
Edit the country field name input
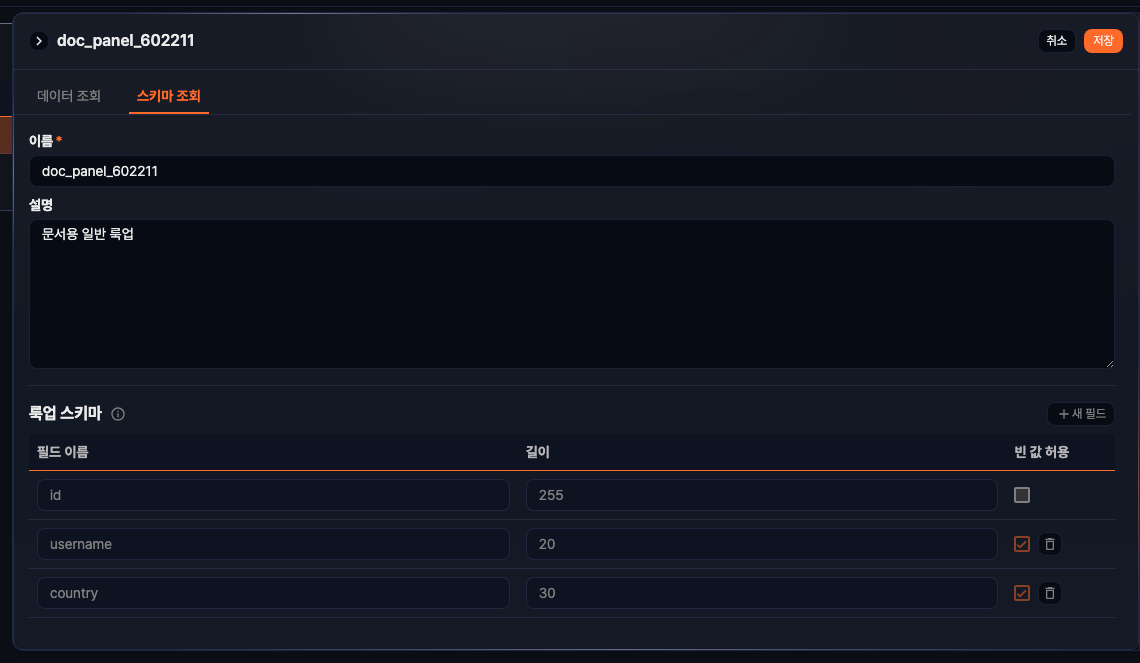[273, 593]
